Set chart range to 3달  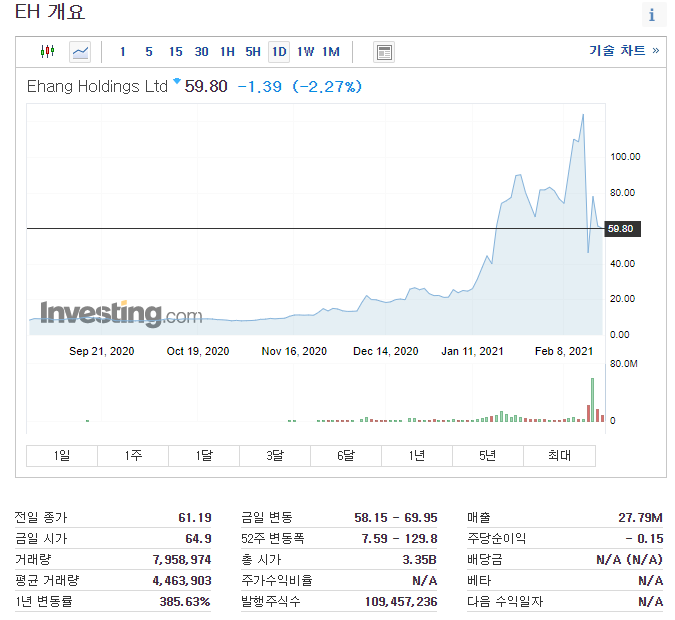point(275,456)
